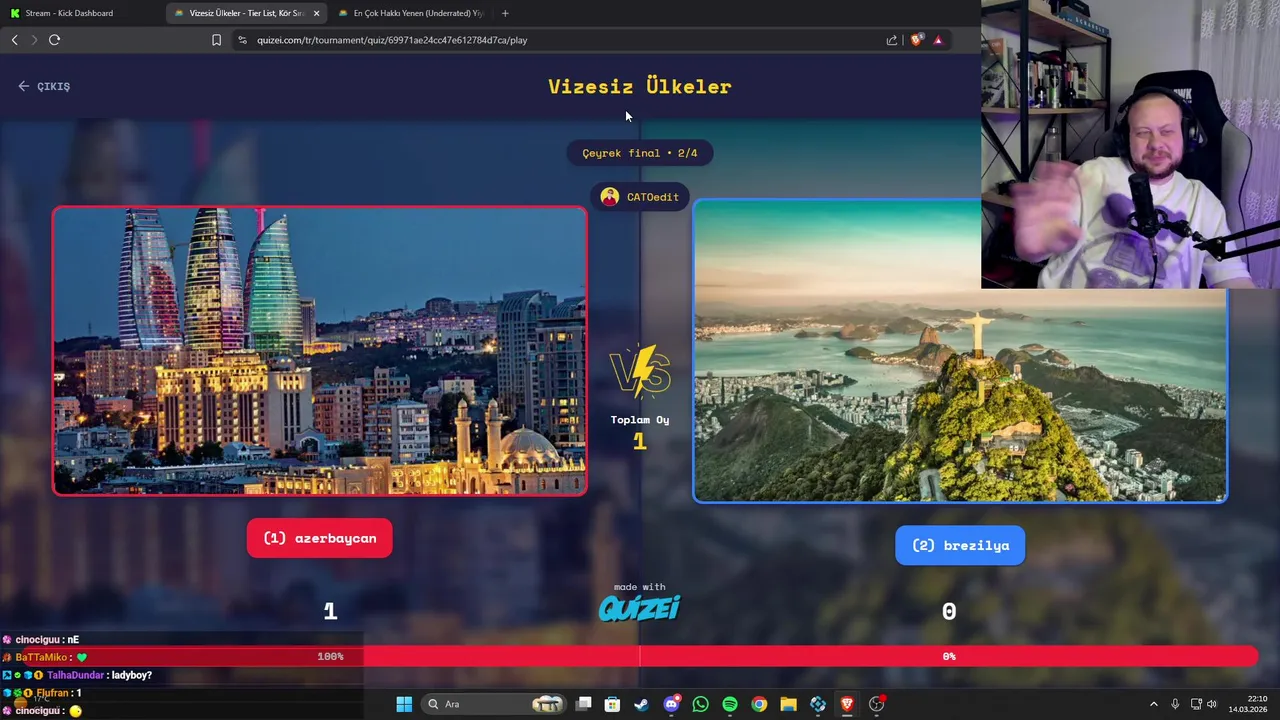Open Steam from taskbar
The image size is (1280, 720).
pos(641,704)
